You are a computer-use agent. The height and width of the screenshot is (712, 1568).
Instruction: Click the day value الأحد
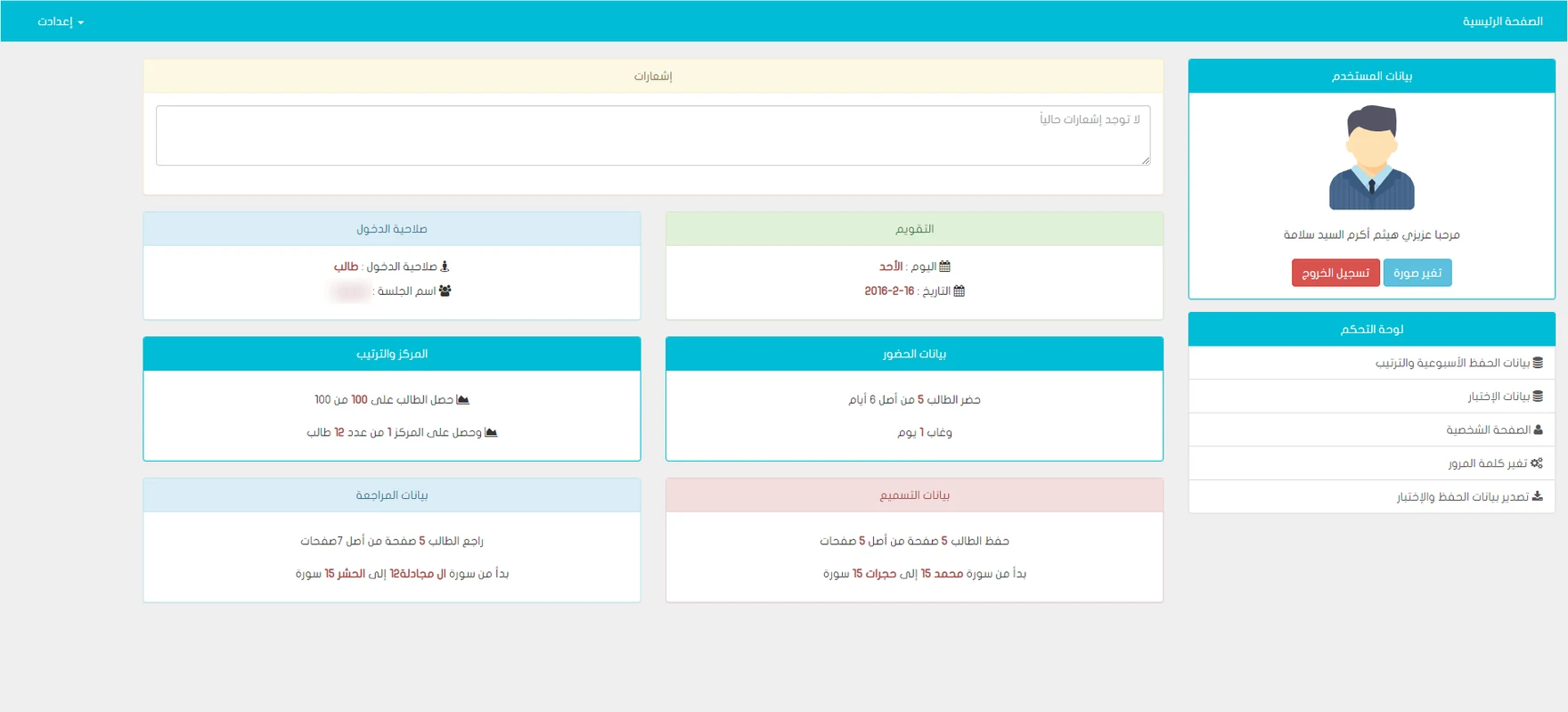pyautogui.click(x=891, y=266)
